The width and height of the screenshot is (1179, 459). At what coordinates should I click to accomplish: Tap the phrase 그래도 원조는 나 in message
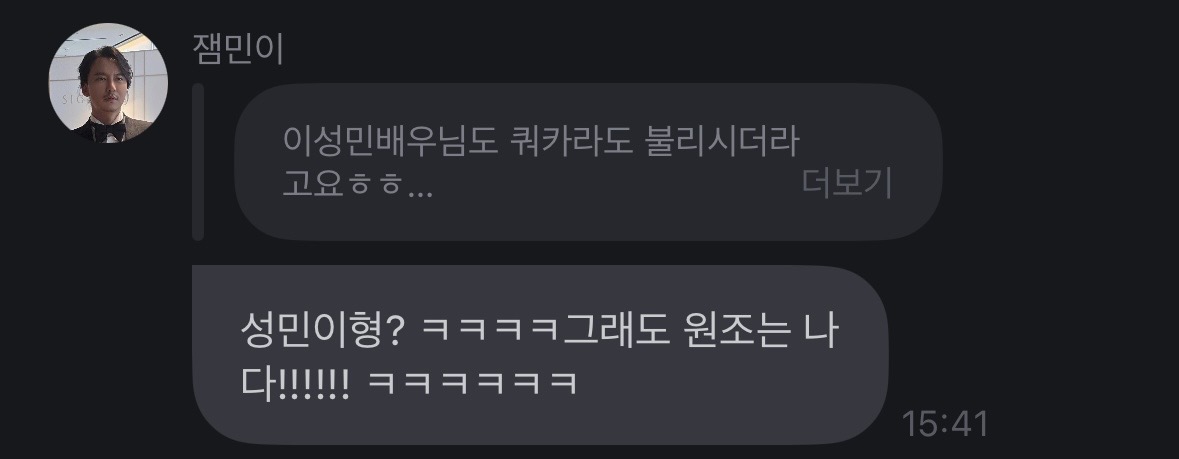(700, 332)
